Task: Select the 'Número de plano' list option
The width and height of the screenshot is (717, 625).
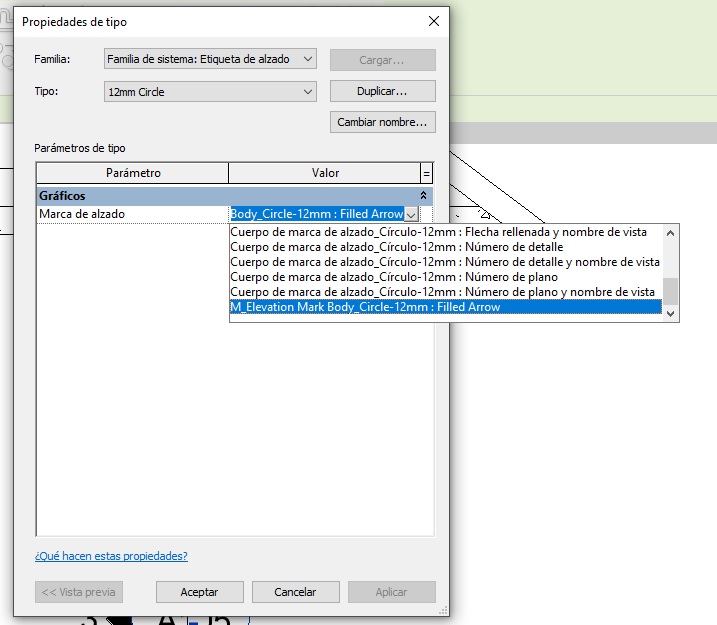Action: [x=393, y=277]
